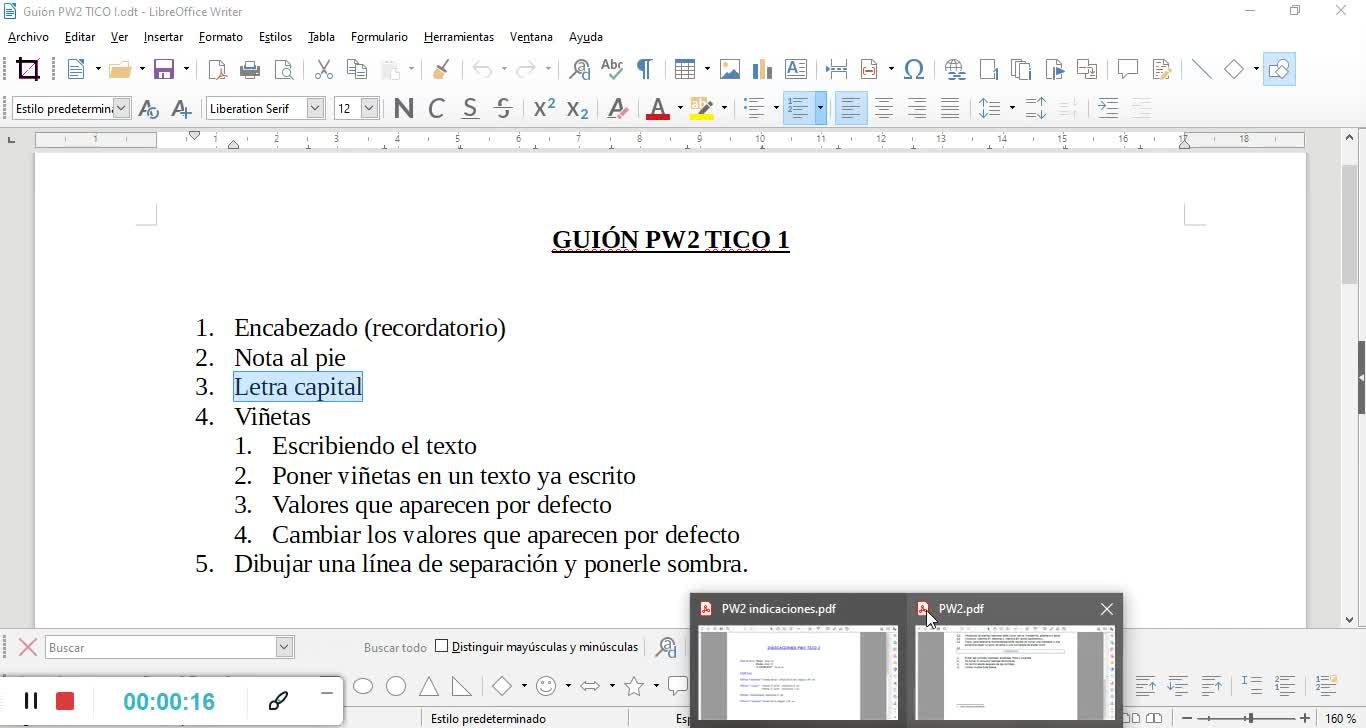Open the Estilos menu
This screenshot has width=1366, height=728.
pos(275,37)
